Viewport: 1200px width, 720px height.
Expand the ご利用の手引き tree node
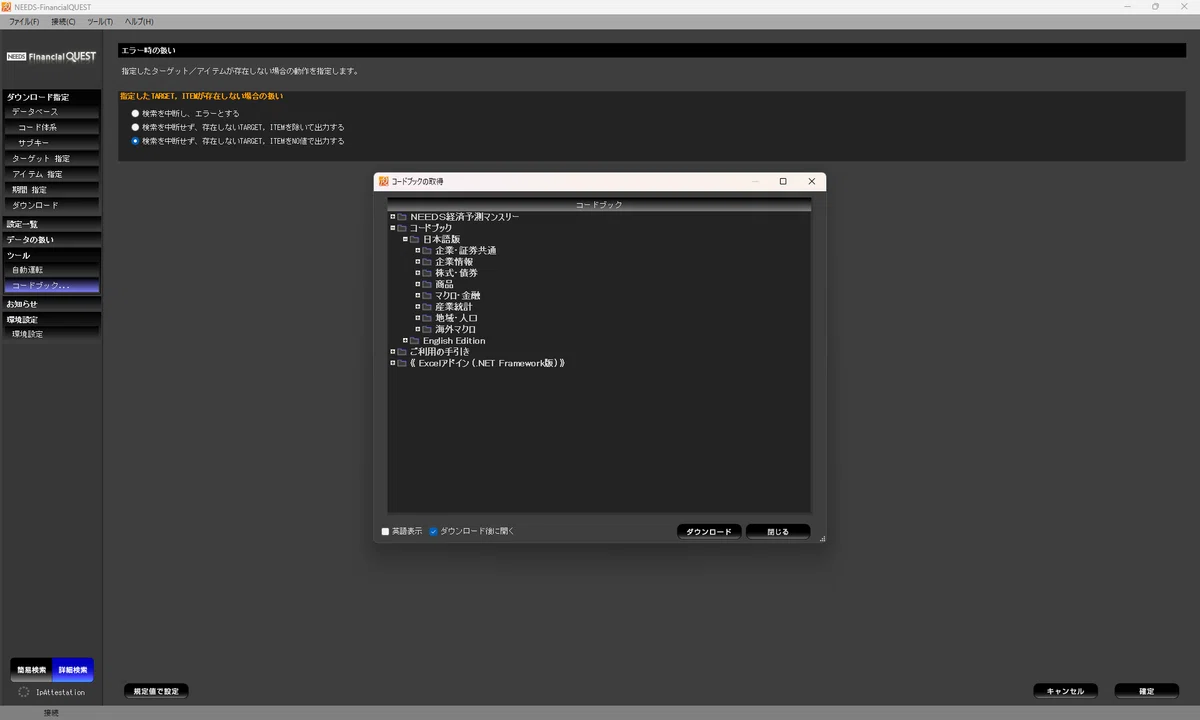(393, 352)
